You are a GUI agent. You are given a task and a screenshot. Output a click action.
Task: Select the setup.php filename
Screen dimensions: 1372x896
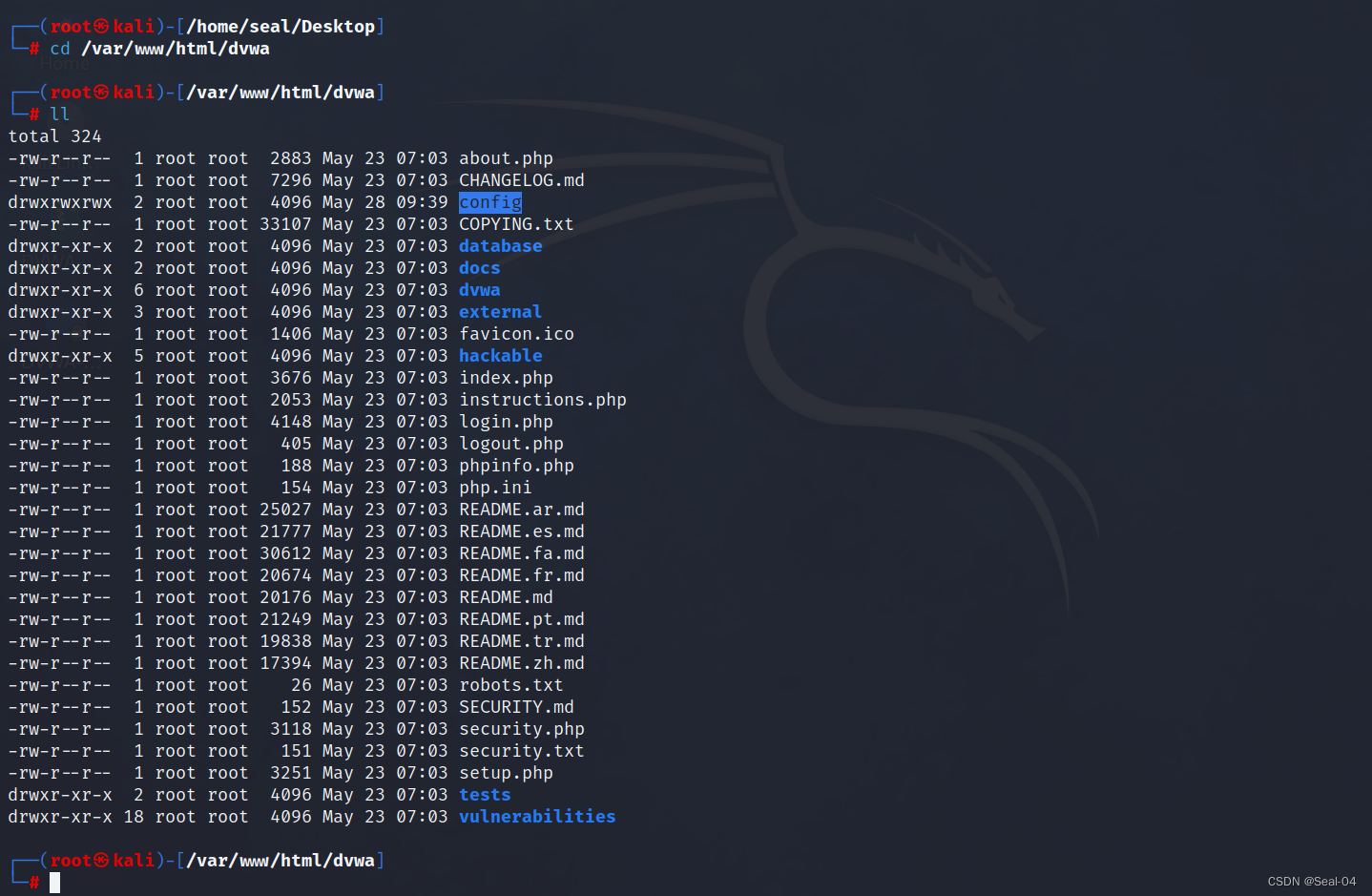[x=506, y=773]
